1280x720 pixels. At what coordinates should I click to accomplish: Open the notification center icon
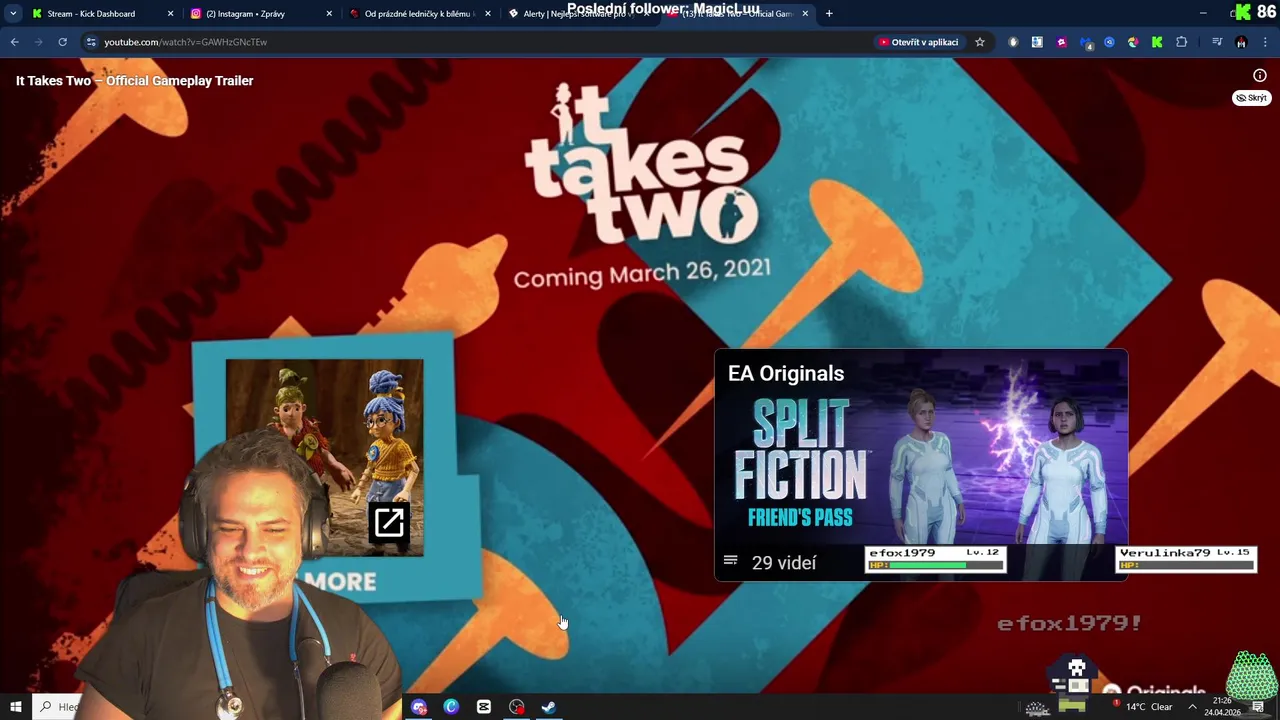[x=1258, y=707]
